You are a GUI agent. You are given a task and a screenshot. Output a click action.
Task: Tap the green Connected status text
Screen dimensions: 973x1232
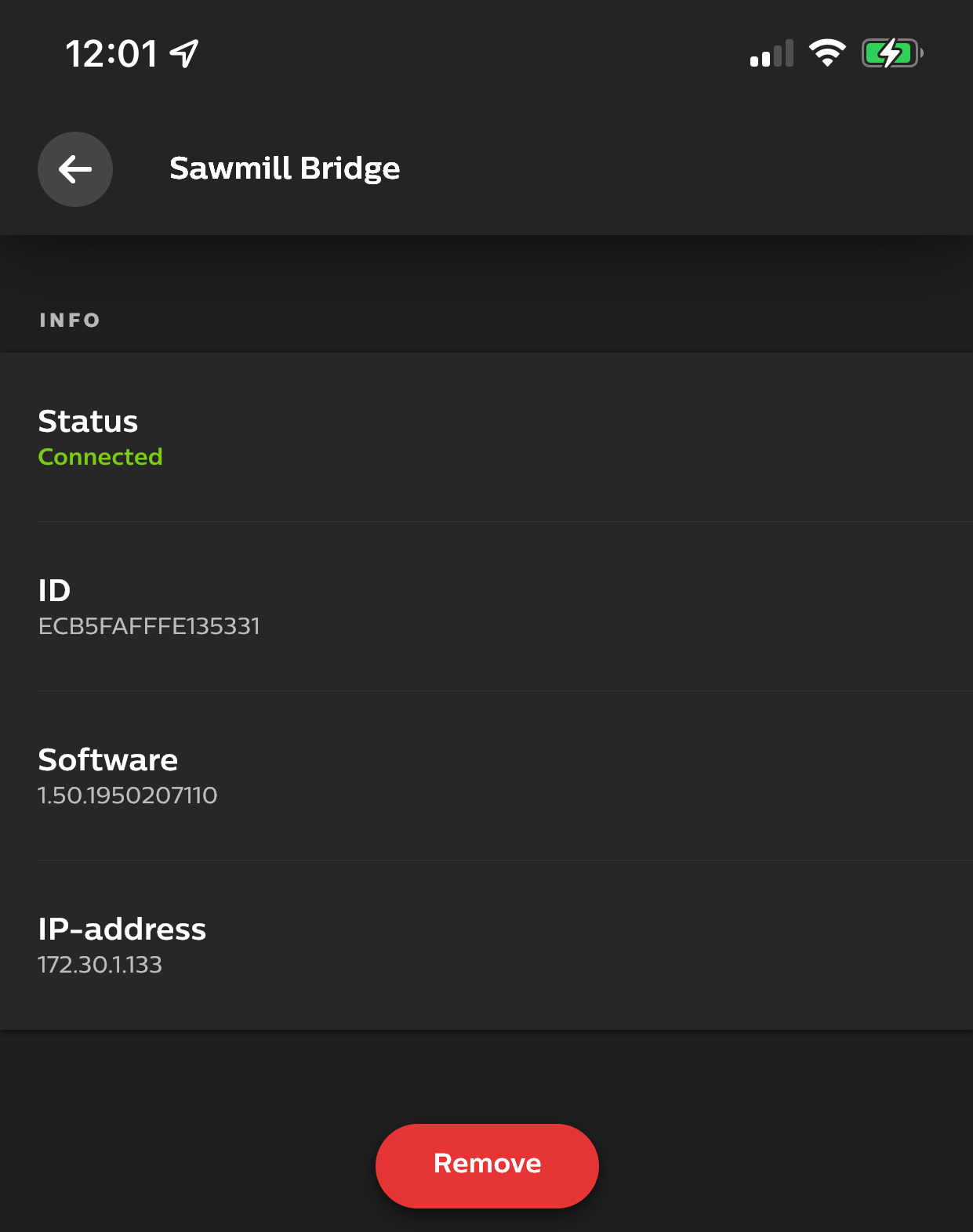[100, 457]
